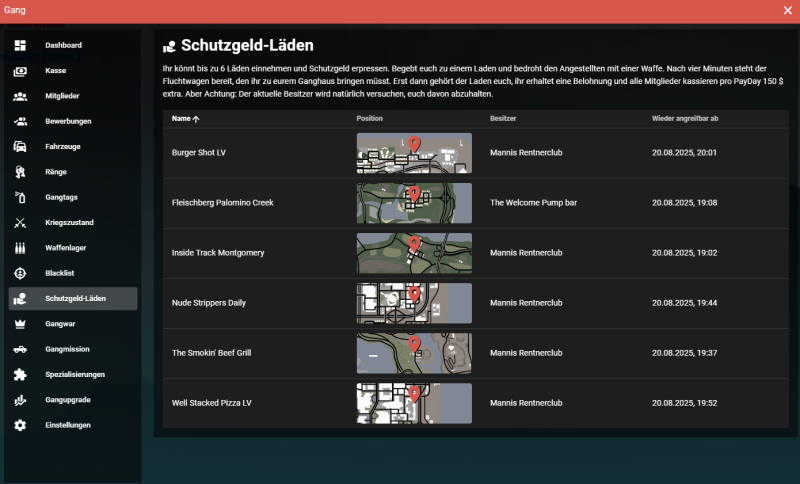Screen dimensions: 800x484
Task: Click the Schutzgeld-Läden hand icon in sidebar
Action: point(20,299)
